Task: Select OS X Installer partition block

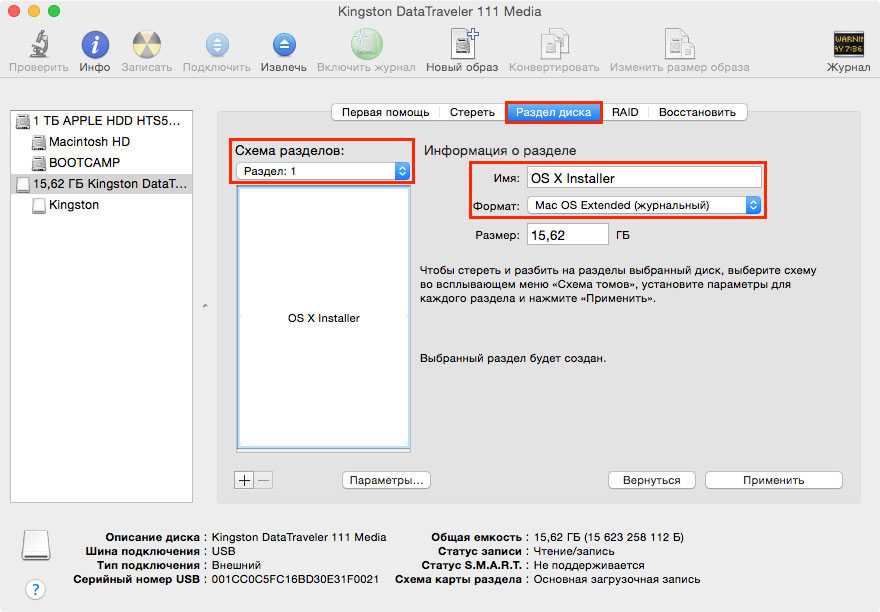Action: pos(324,318)
